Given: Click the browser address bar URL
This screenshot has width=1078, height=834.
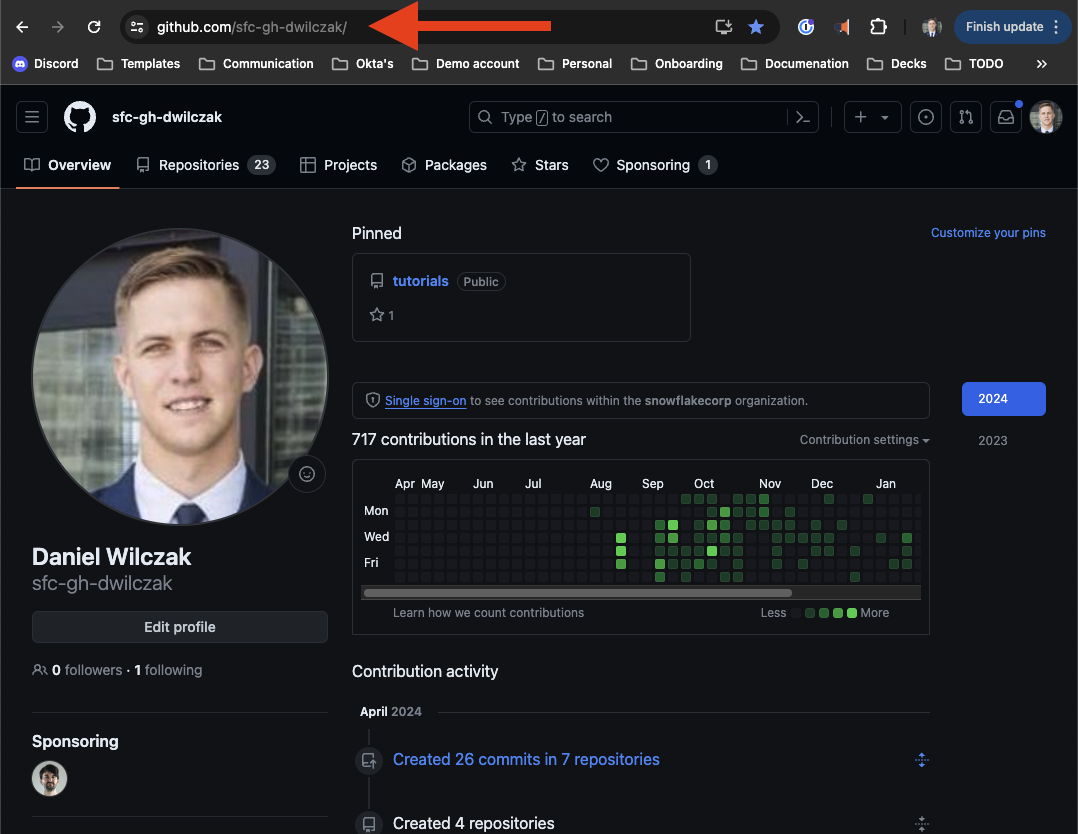Looking at the screenshot, I should point(252,27).
